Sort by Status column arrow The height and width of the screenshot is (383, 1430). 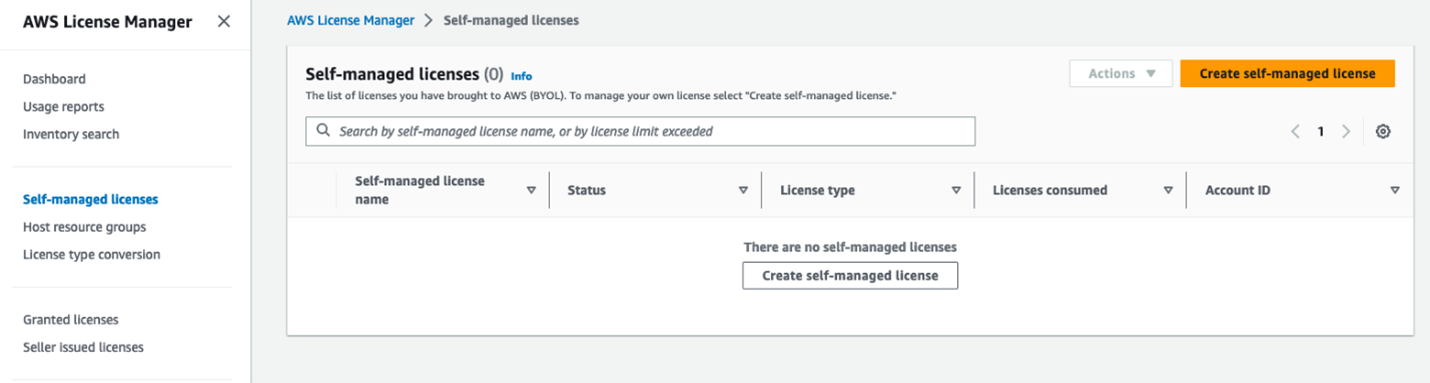coord(743,190)
